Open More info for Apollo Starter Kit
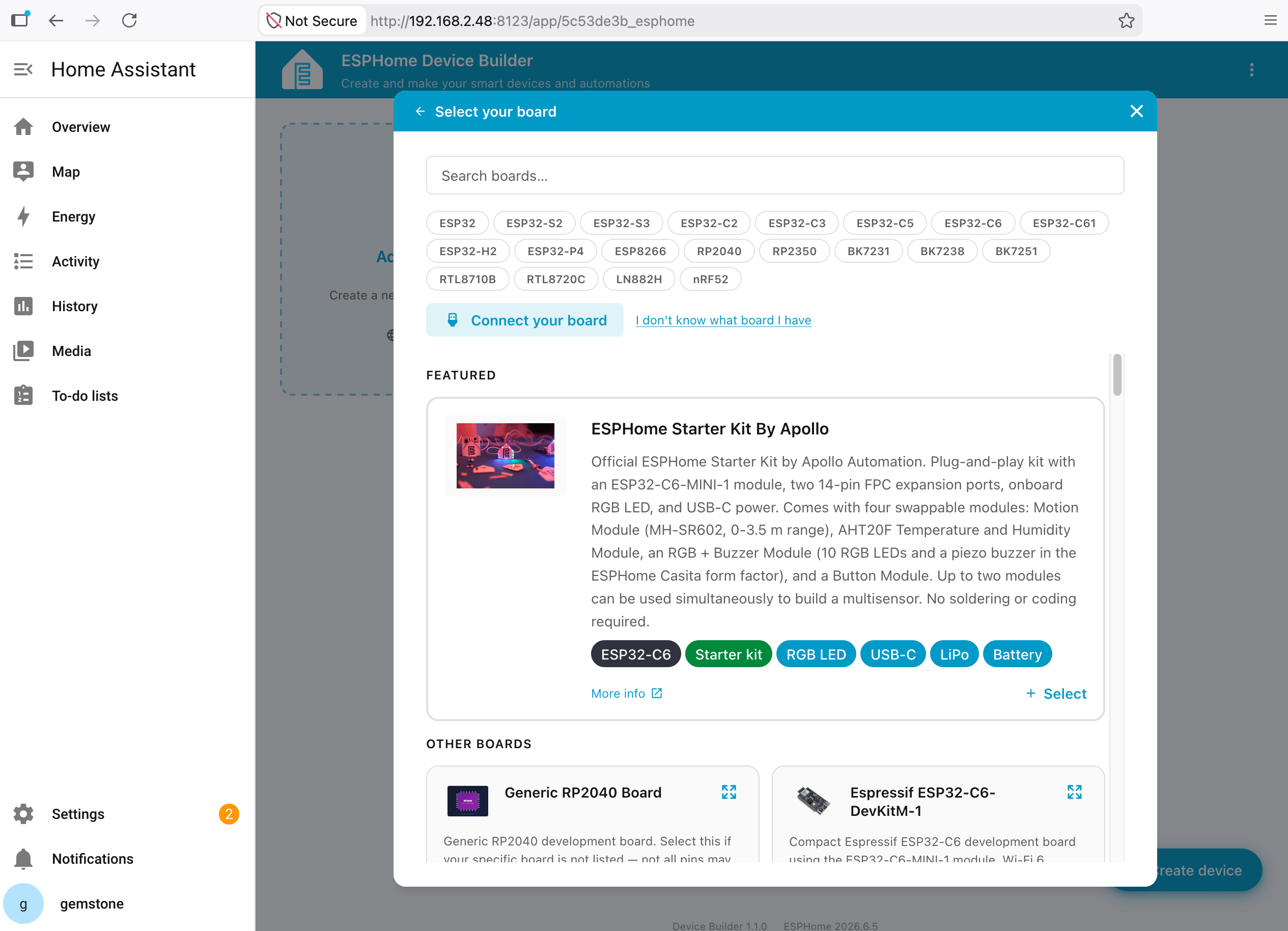This screenshot has width=1288, height=931. [x=627, y=694]
